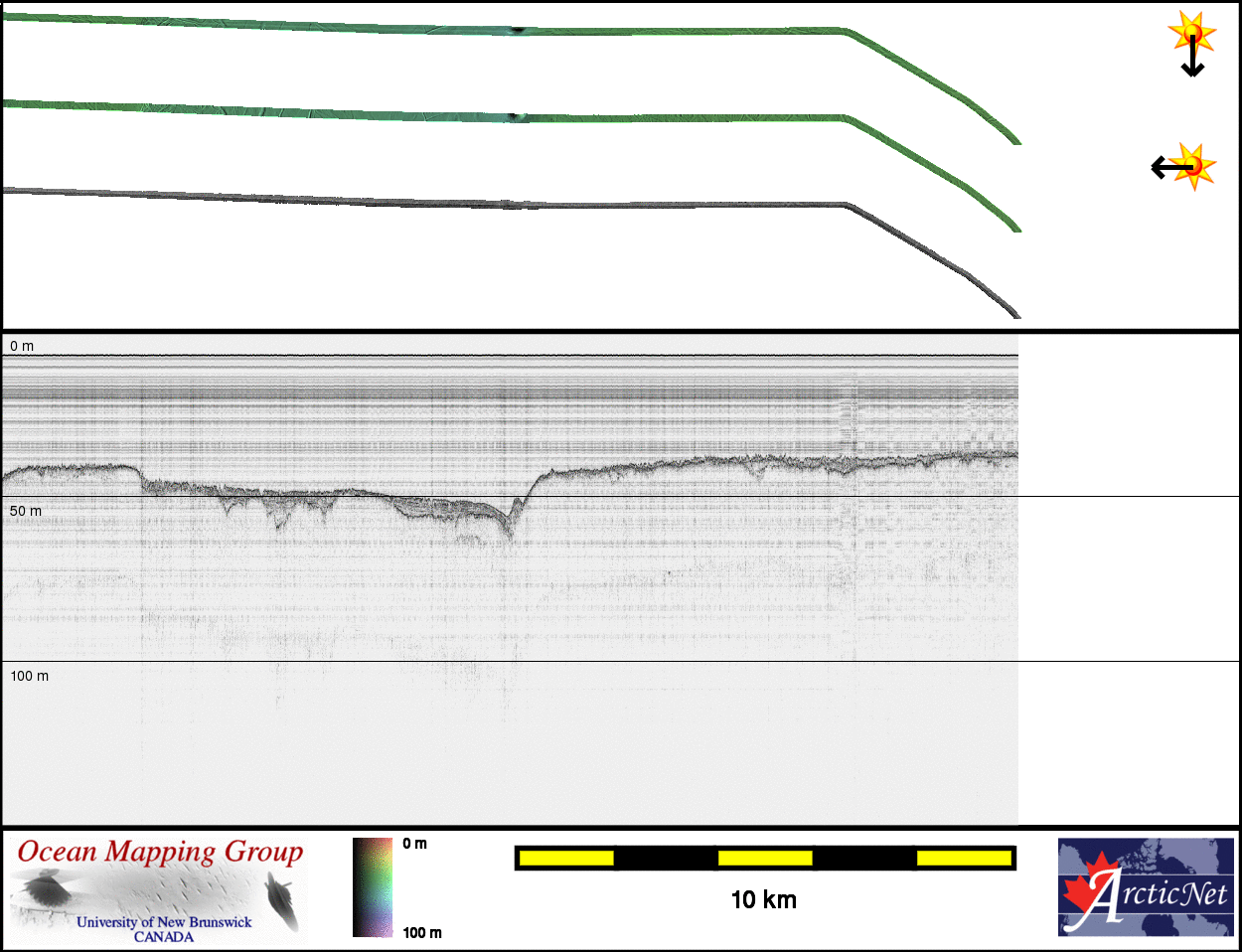The image size is (1242, 952).
Task: Click the Ocean Mapping Group logo title
Action: tap(160, 853)
